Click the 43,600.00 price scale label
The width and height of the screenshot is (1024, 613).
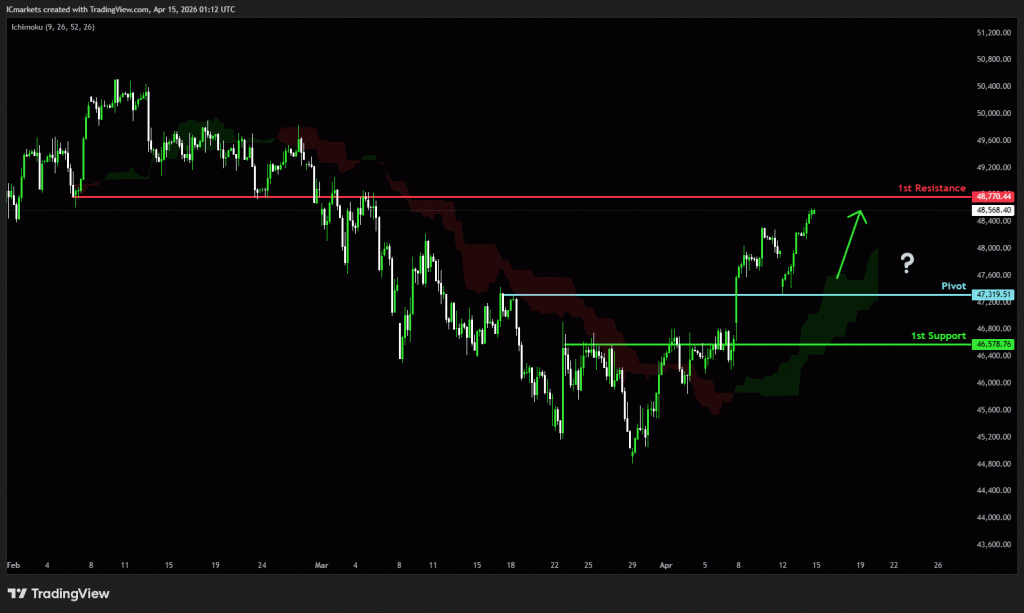pos(993,544)
